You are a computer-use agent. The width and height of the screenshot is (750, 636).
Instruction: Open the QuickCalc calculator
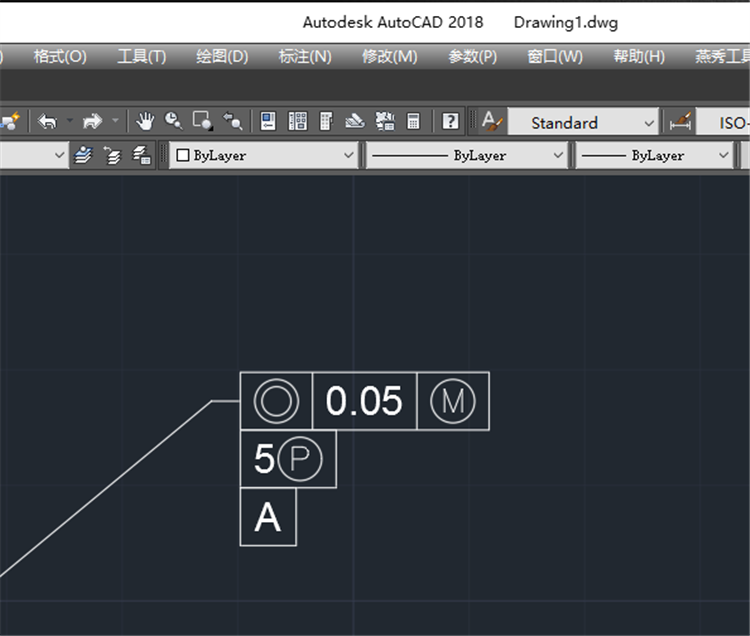click(x=413, y=121)
